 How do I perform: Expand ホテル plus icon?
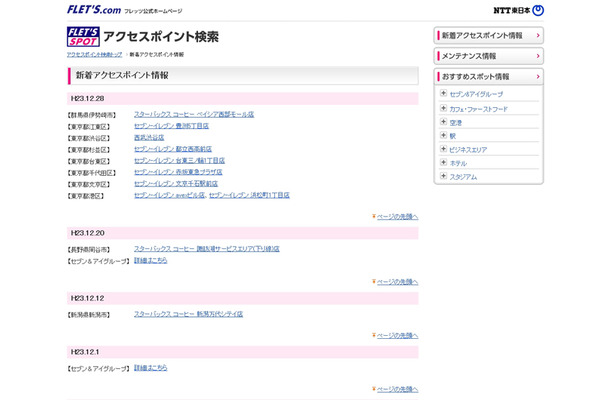tap(443, 162)
